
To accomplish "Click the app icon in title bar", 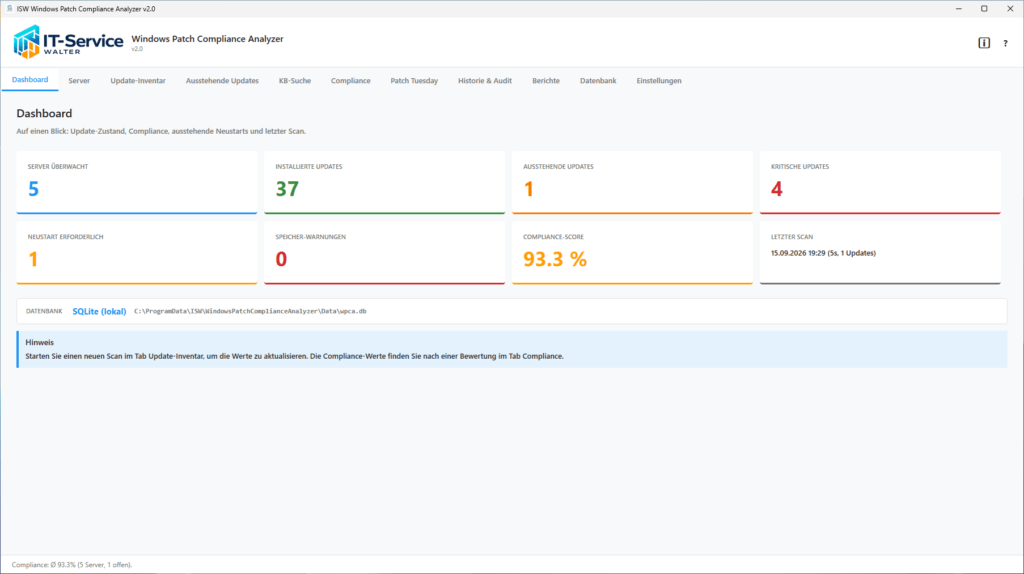I will coord(9,8).
